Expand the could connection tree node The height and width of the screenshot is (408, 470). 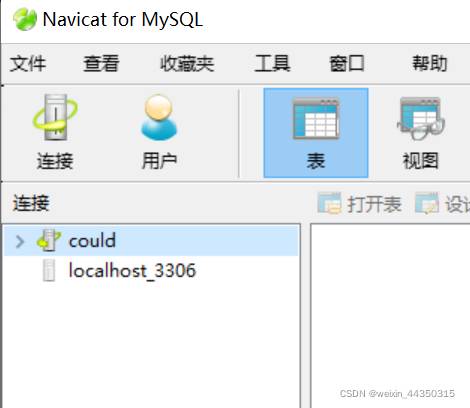pyautogui.click(x=20, y=241)
